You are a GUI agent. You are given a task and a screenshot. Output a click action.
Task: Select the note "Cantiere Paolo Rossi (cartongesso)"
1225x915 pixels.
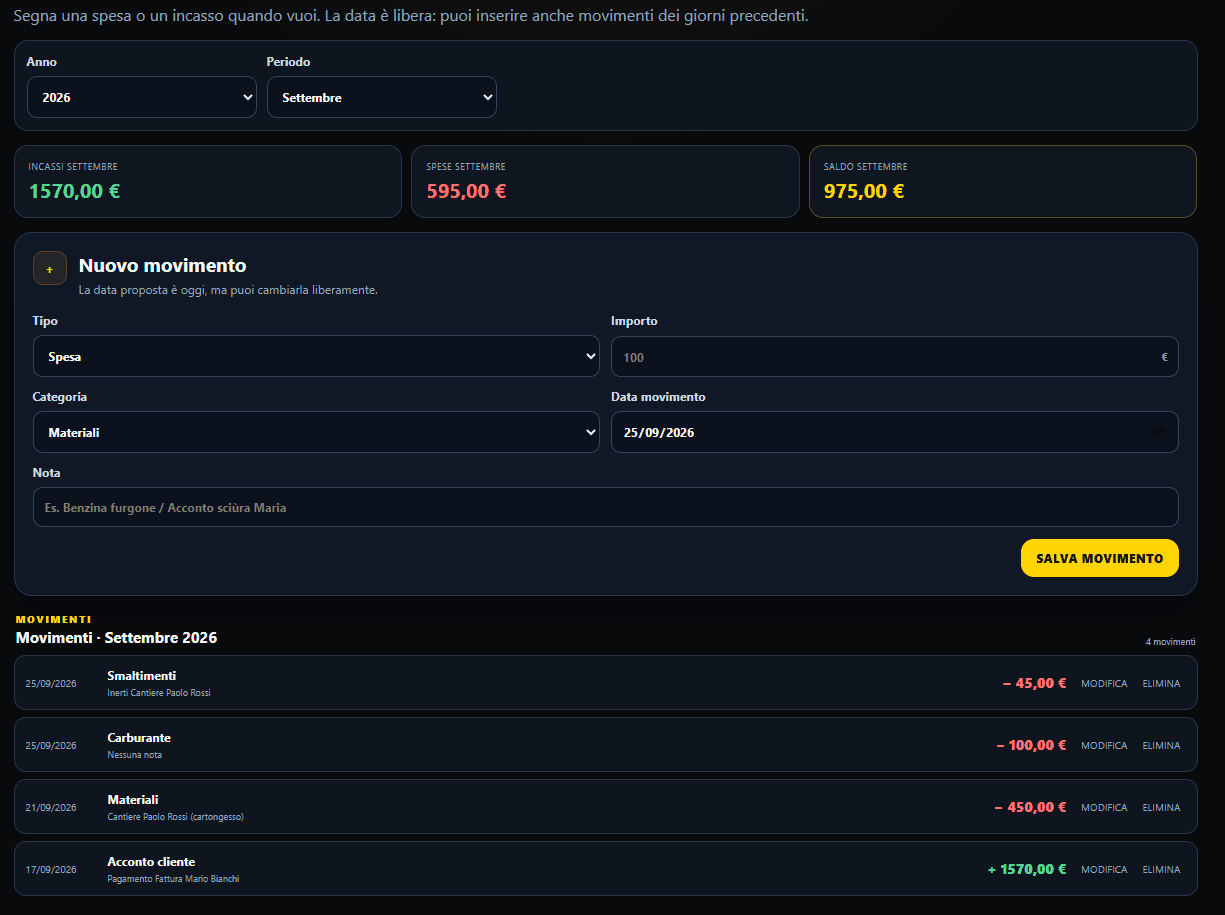[175, 817]
